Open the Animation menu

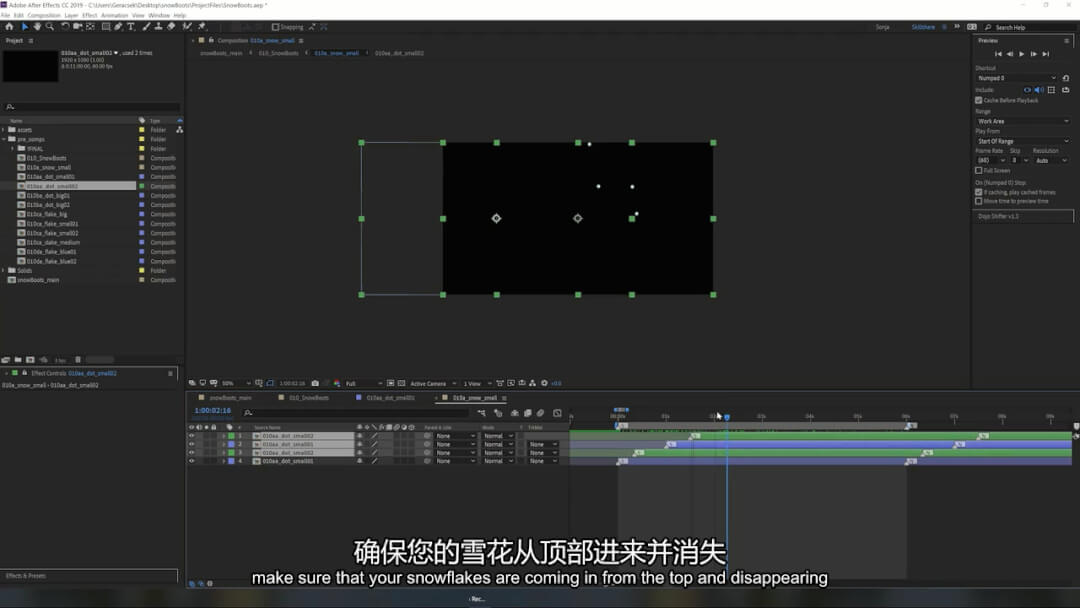coord(114,15)
